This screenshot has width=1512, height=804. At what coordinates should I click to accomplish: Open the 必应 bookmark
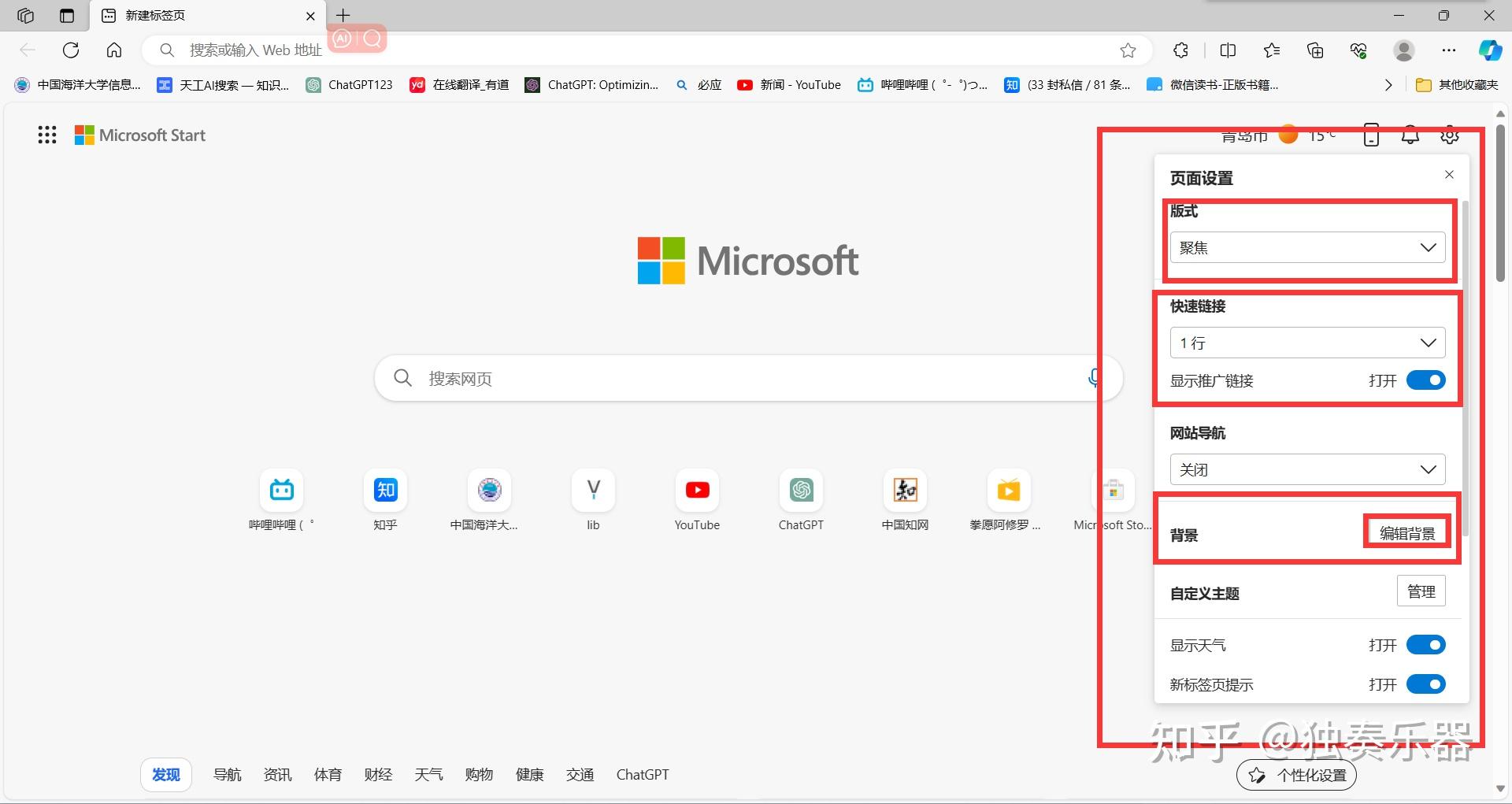pos(699,85)
